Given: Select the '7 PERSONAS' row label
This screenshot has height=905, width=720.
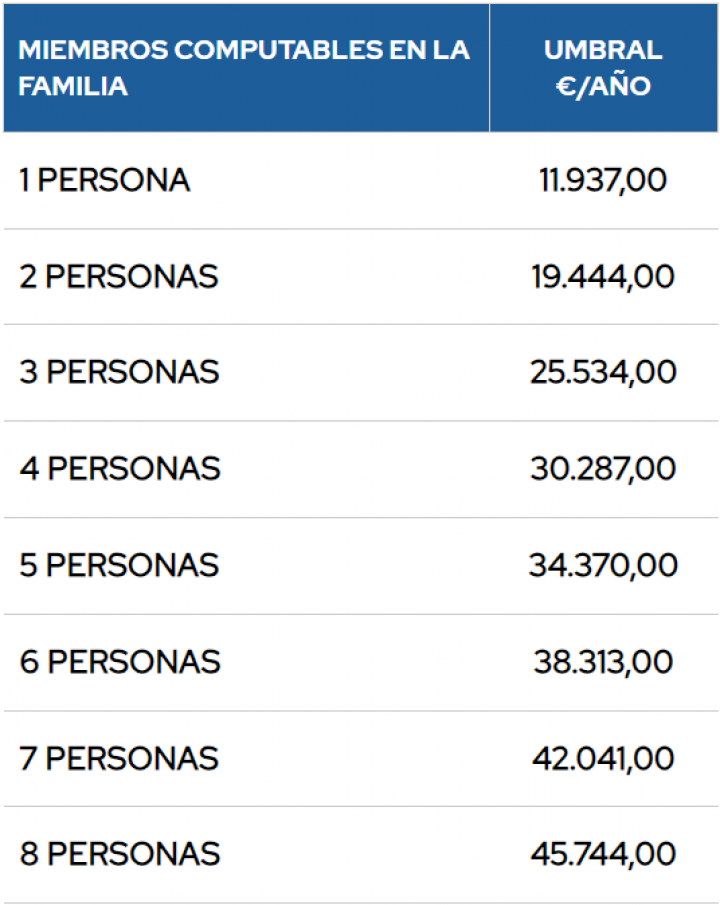Looking at the screenshot, I should 118,758.
